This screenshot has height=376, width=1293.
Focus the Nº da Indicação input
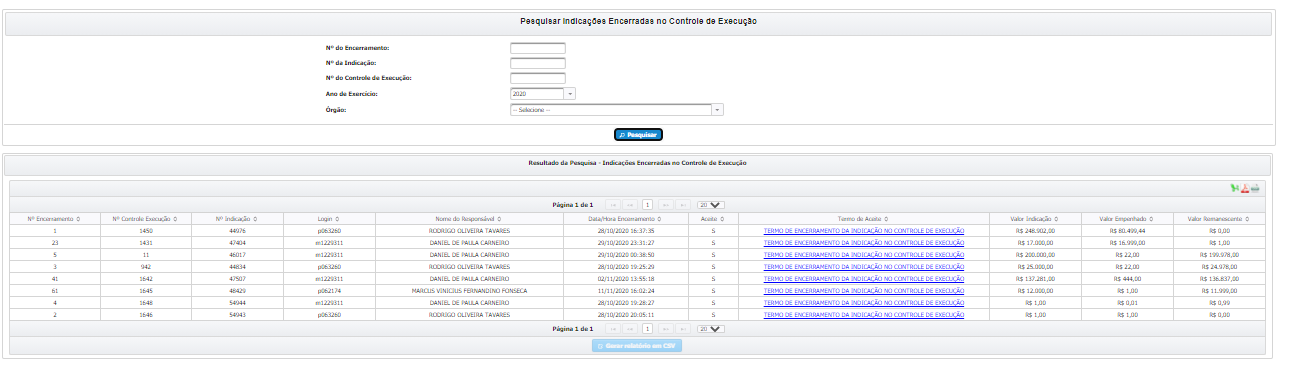point(538,63)
